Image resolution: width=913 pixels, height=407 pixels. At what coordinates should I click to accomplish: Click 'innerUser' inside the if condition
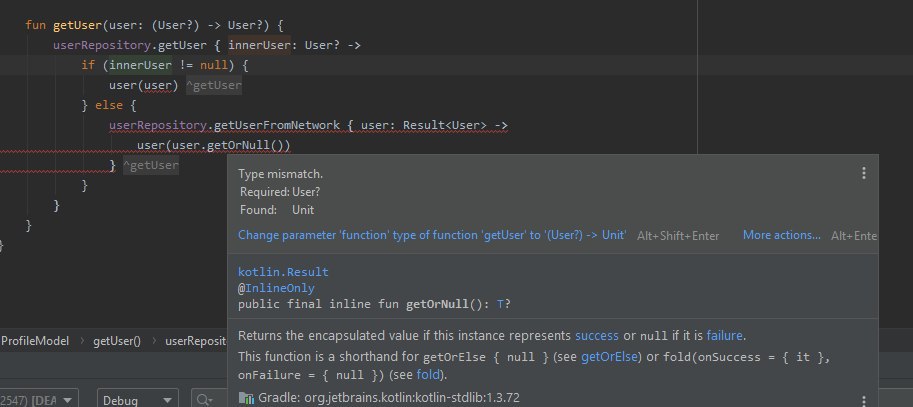point(140,65)
